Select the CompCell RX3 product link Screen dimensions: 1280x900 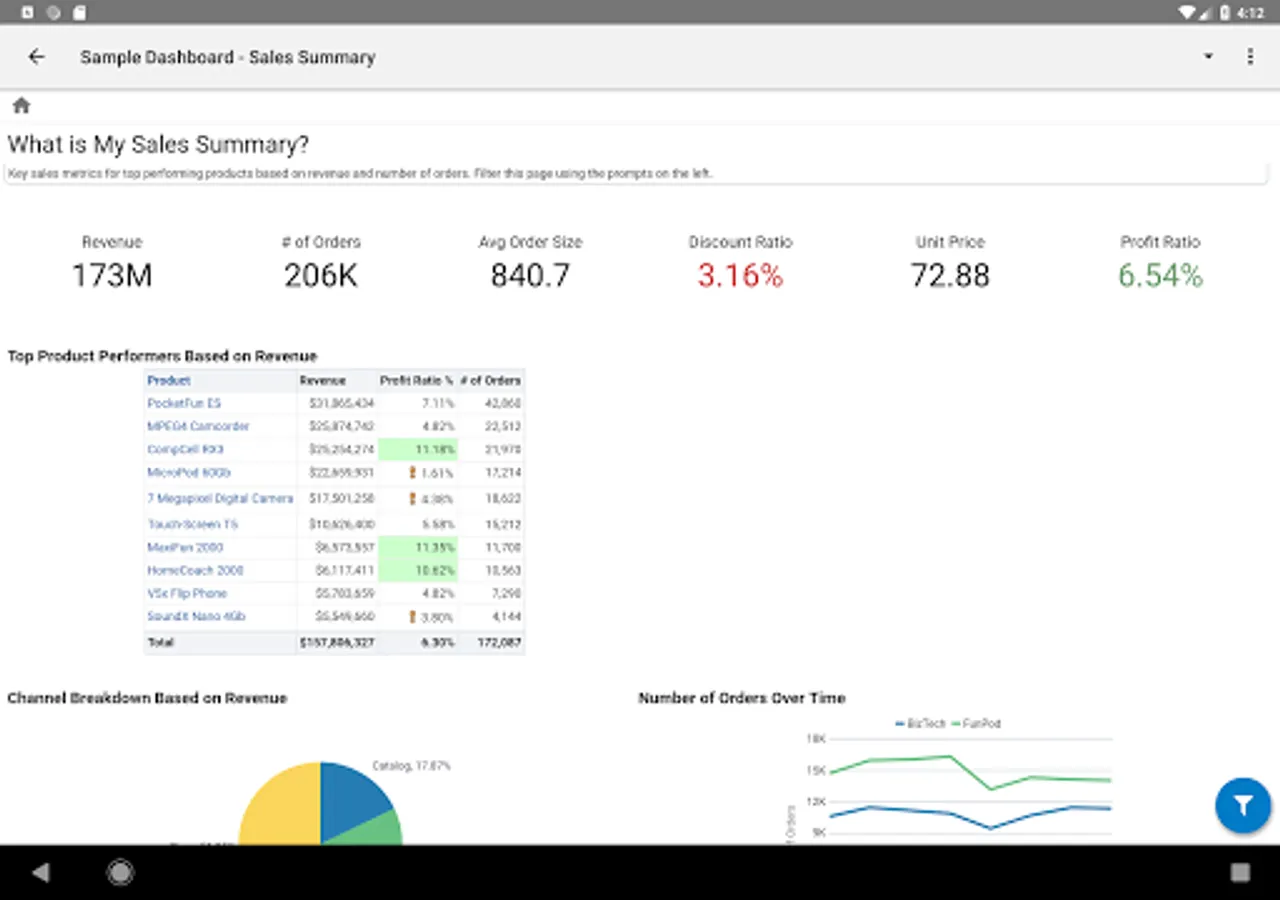[x=186, y=449]
